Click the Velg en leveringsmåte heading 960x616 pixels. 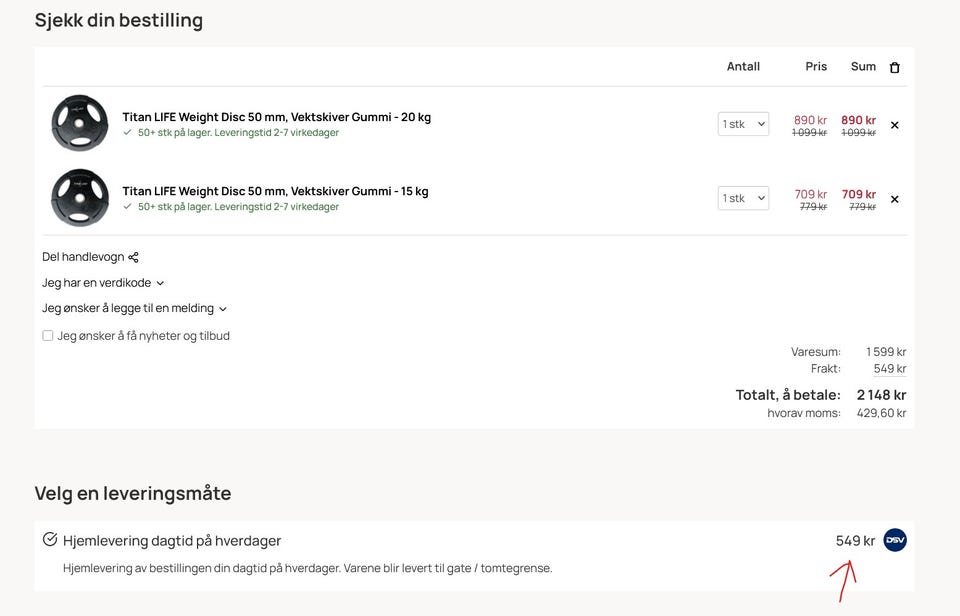[x=133, y=494]
